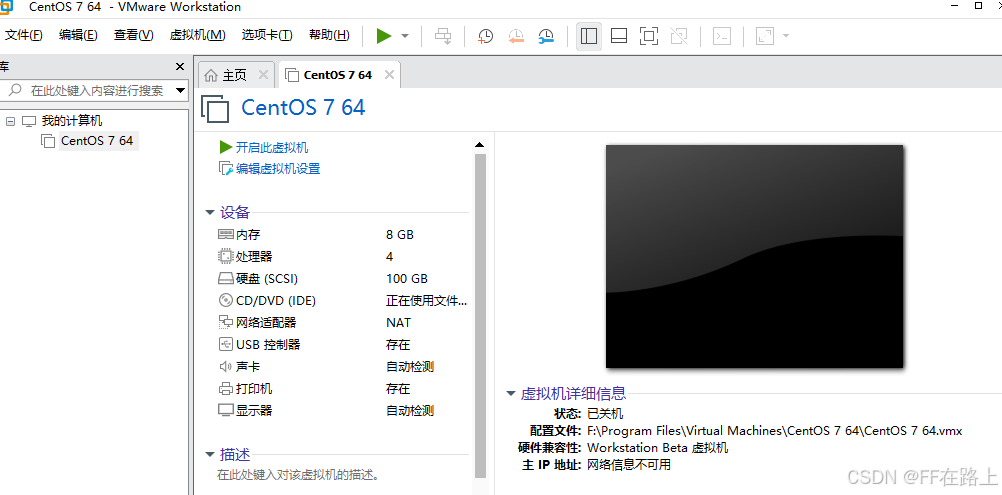Open the library search dropdown arrow
The height and width of the screenshot is (495, 1002).
pyautogui.click(x=180, y=91)
